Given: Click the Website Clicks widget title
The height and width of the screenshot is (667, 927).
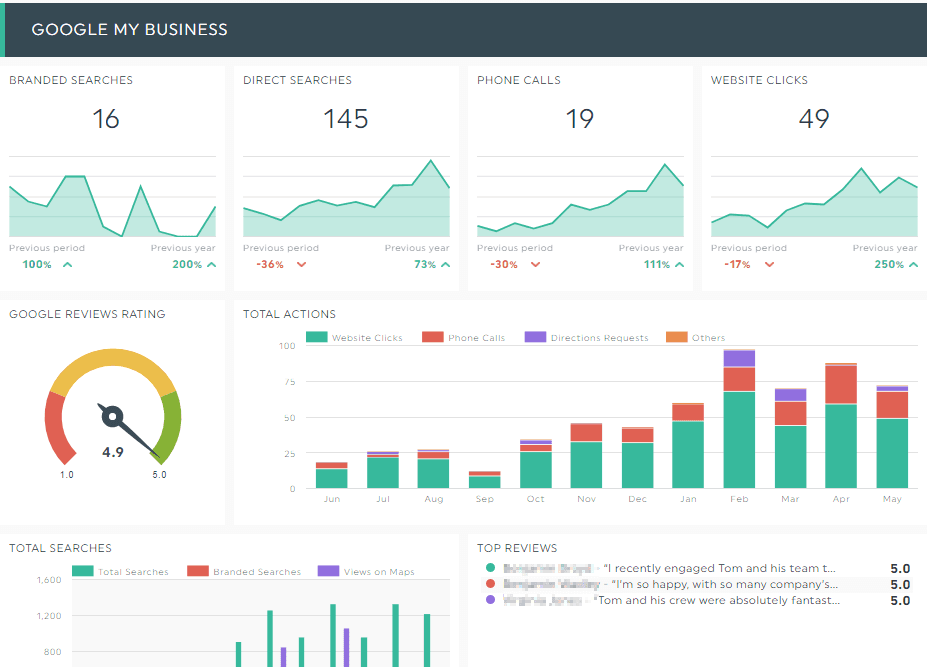Looking at the screenshot, I should (x=759, y=80).
